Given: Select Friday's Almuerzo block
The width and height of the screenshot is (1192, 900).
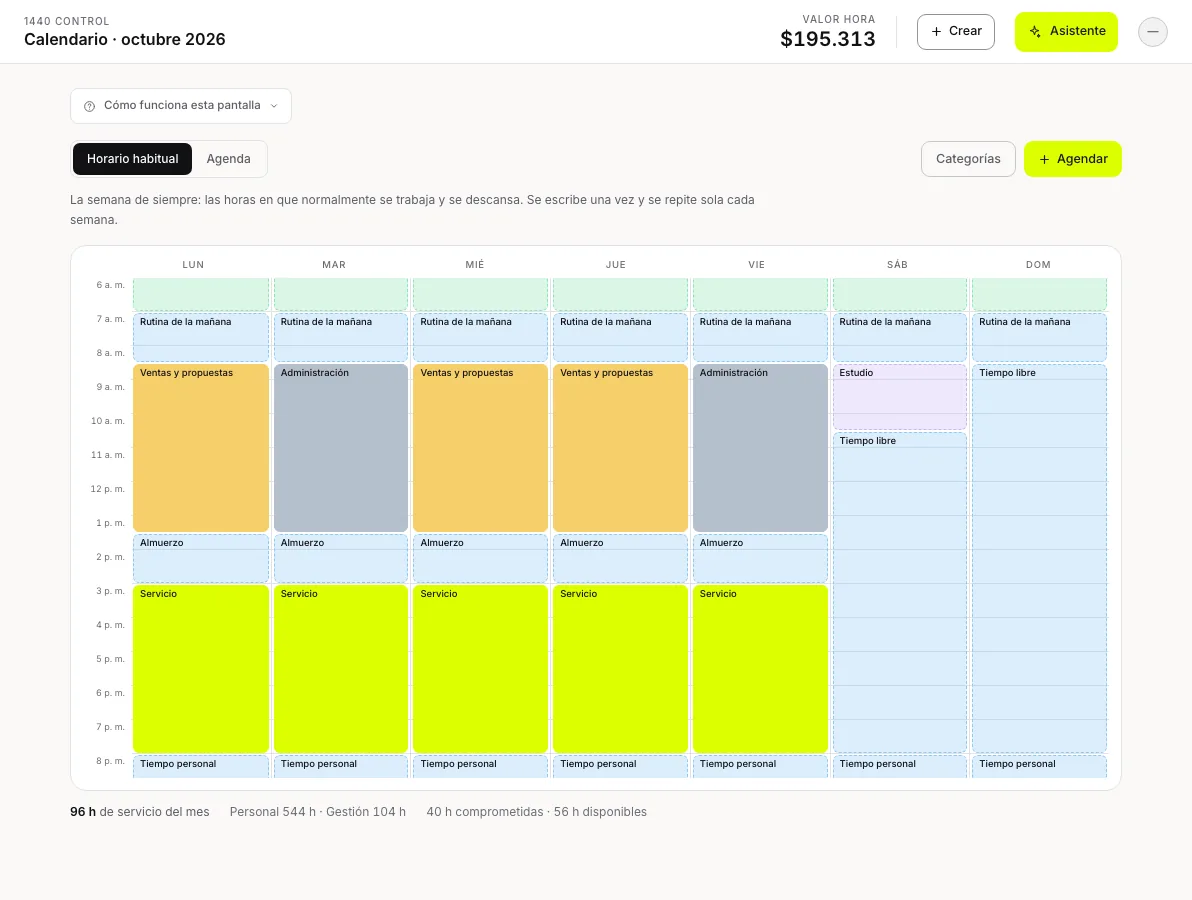Looking at the screenshot, I should (x=760, y=559).
